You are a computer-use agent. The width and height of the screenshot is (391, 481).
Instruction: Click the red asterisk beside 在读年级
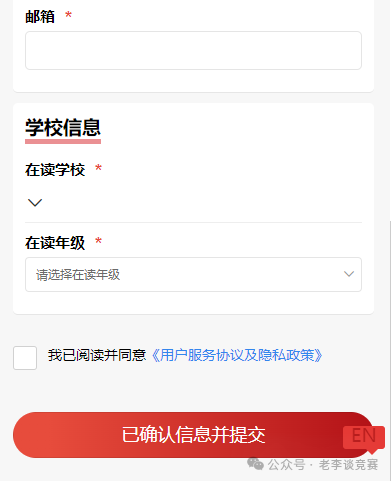[x=98, y=241]
